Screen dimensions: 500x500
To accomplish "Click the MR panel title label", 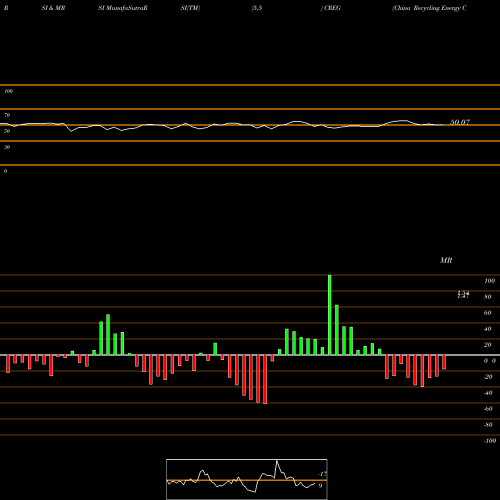I will click(x=446, y=260).
